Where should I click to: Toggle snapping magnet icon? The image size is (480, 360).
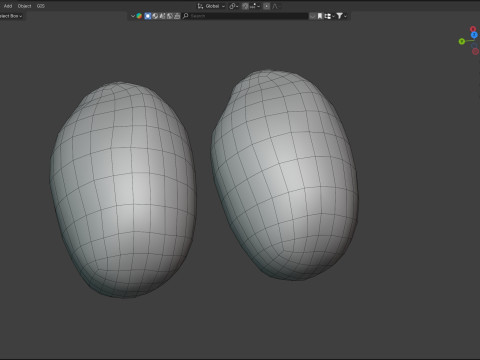pyautogui.click(x=245, y=6)
